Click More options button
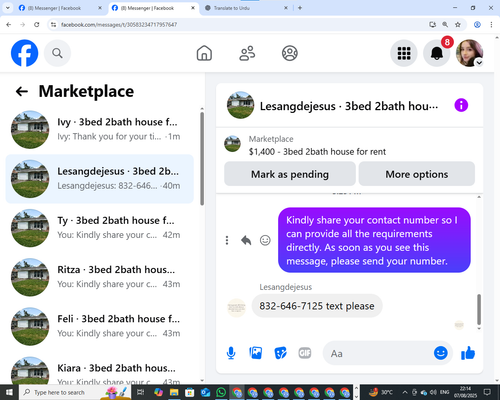500x400 pixels. click(x=417, y=174)
